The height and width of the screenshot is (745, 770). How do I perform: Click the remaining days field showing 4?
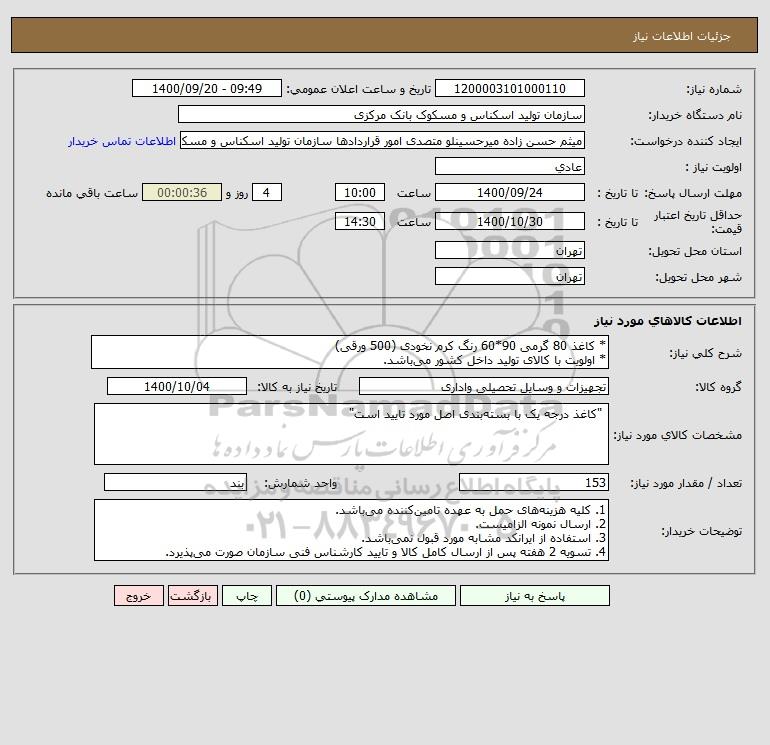point(267,193)
